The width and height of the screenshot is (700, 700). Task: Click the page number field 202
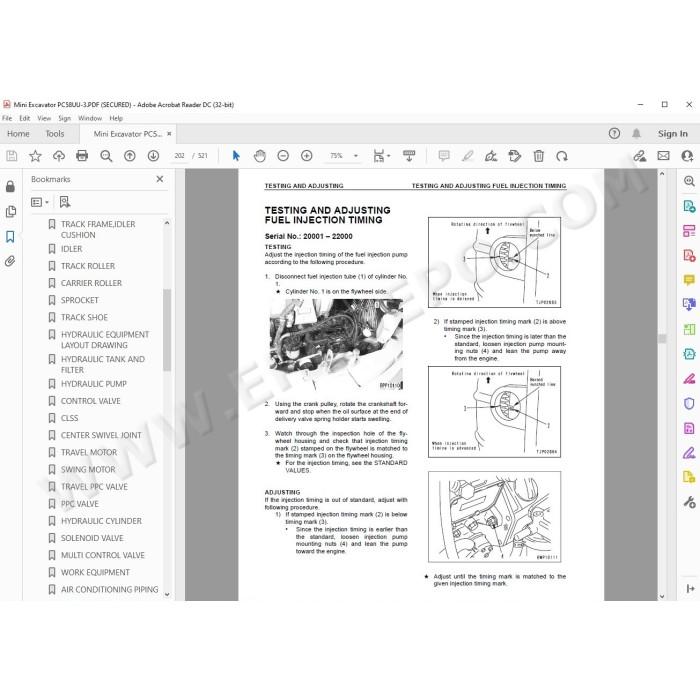click(x=179, y=156)
